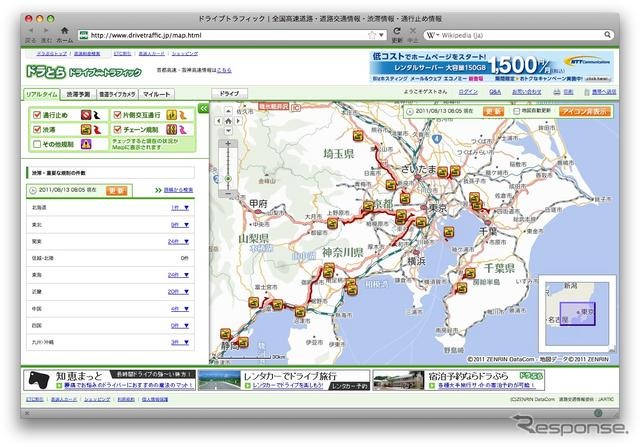Switch to the リアルタイム tab
The height and width of the screenshot is (447, 640).
point(42,94)
